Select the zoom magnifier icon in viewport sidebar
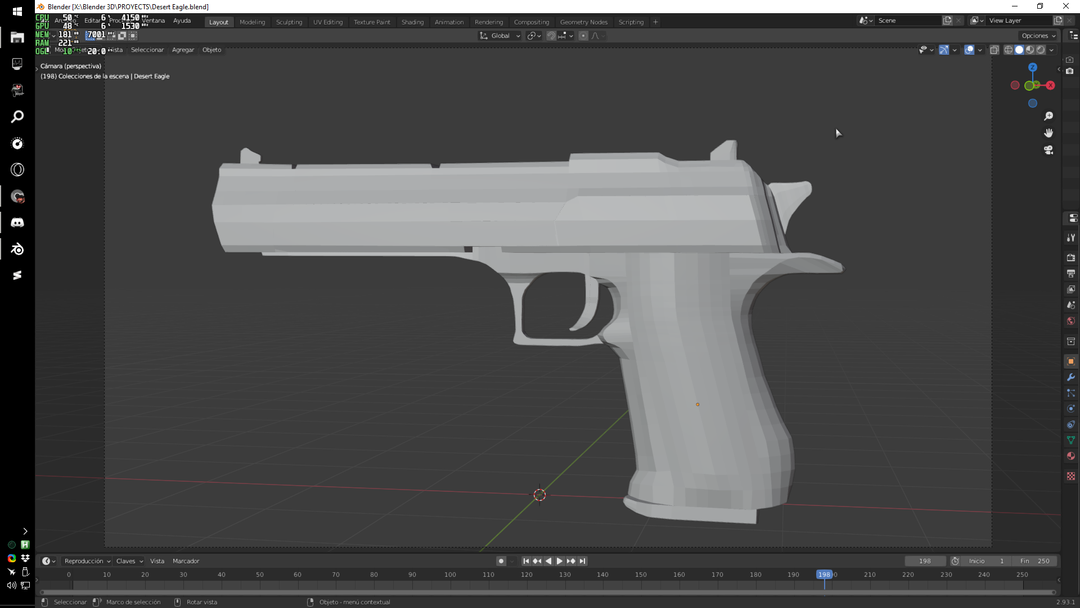 click(x=1049, y=114)
